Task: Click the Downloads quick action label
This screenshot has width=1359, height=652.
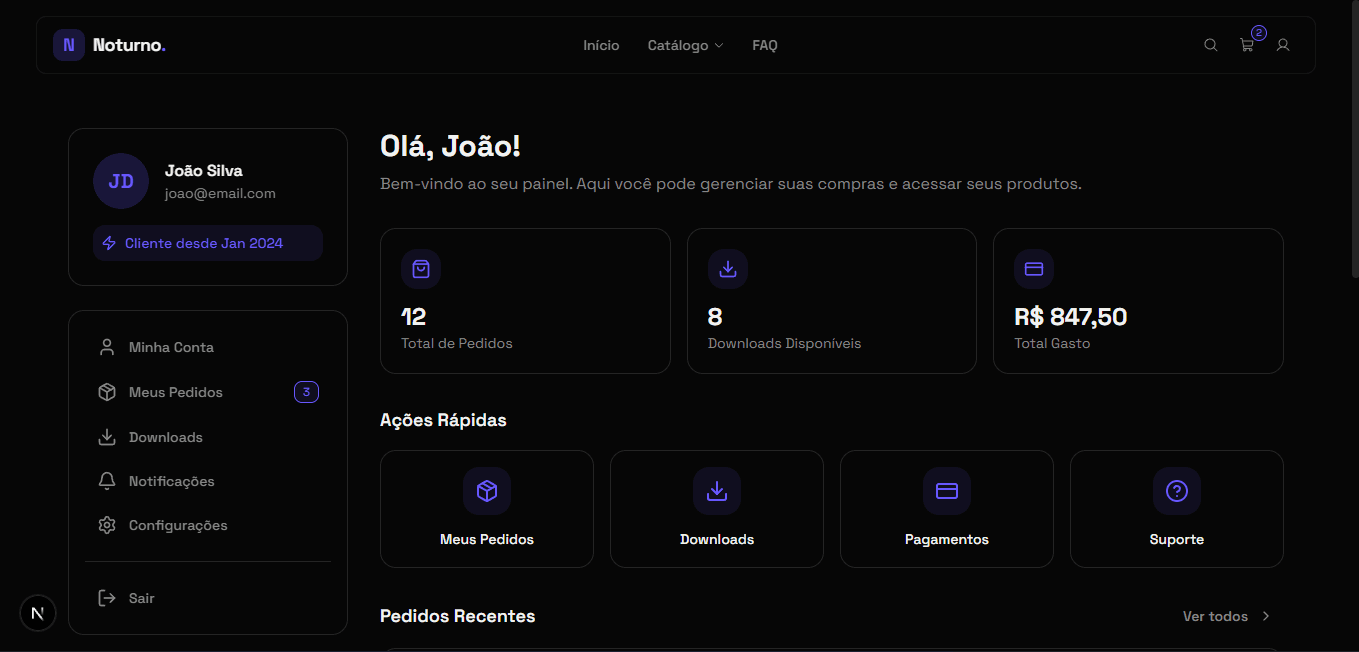Action: click(717, 539)
